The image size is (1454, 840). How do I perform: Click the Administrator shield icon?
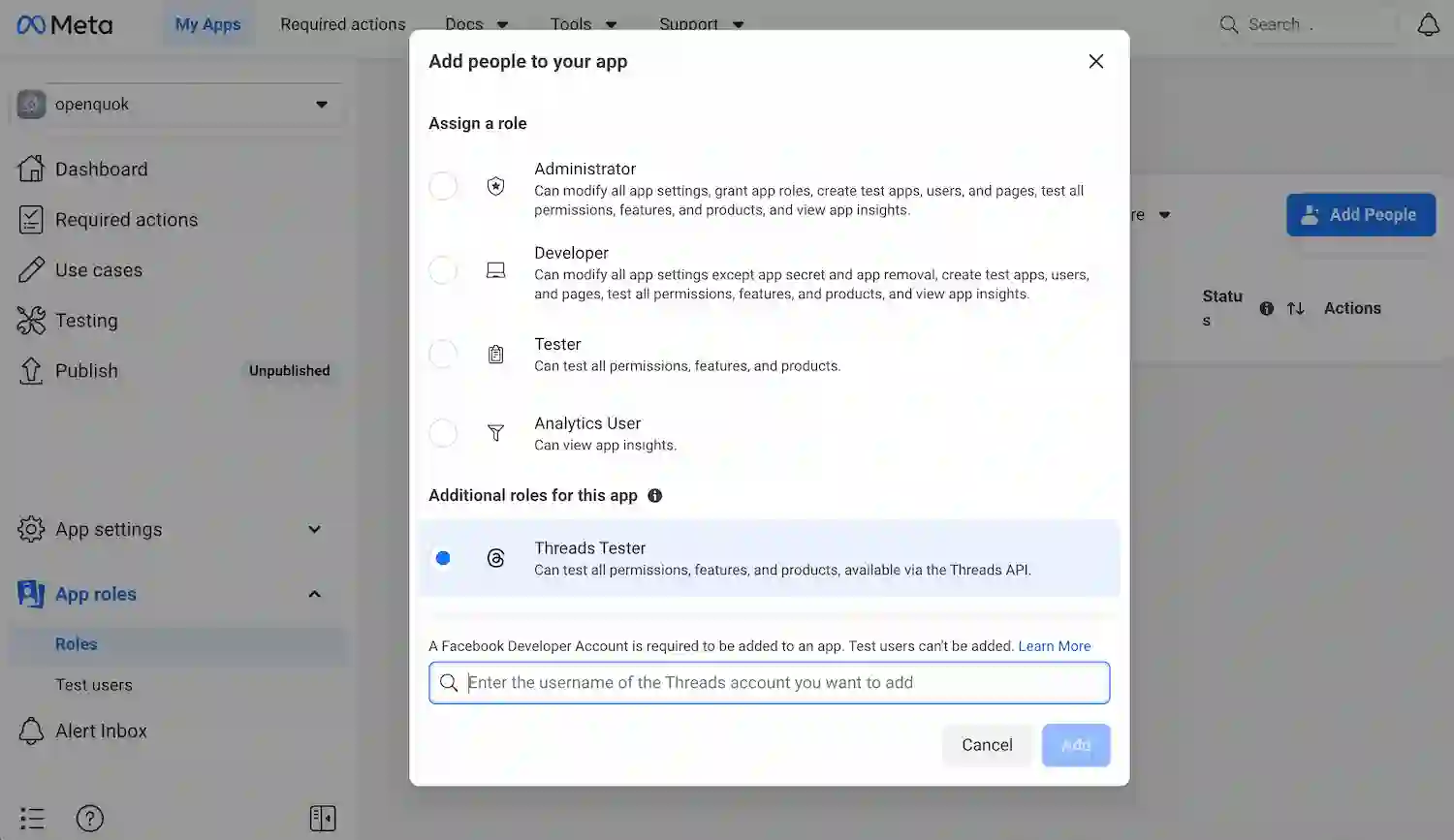(495, 186)
